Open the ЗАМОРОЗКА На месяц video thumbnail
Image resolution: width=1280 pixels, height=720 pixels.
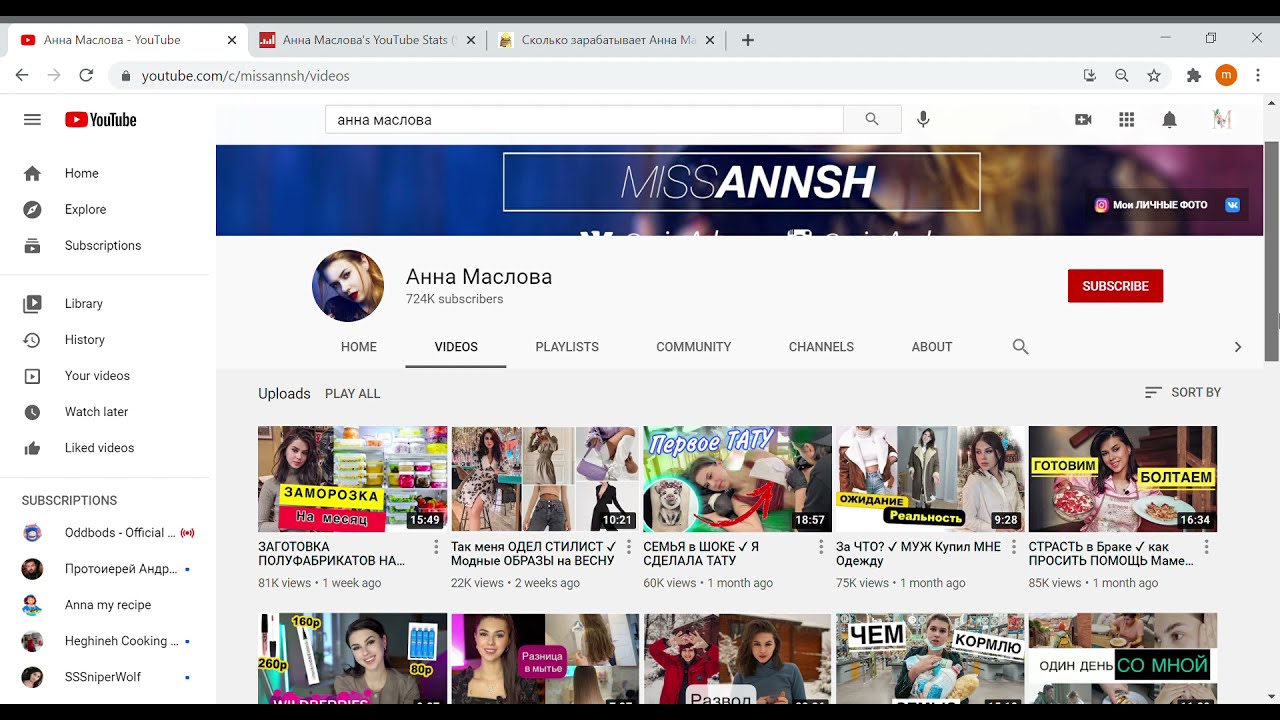(x=353, y=479)
